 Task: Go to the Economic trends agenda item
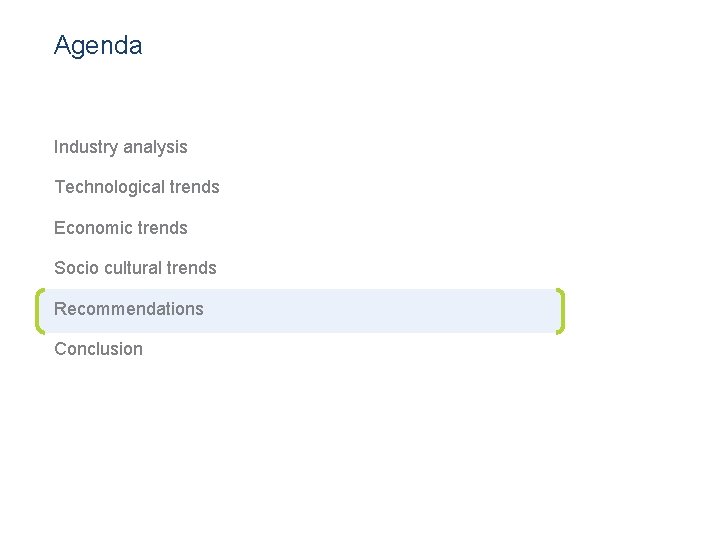point(121,228)
